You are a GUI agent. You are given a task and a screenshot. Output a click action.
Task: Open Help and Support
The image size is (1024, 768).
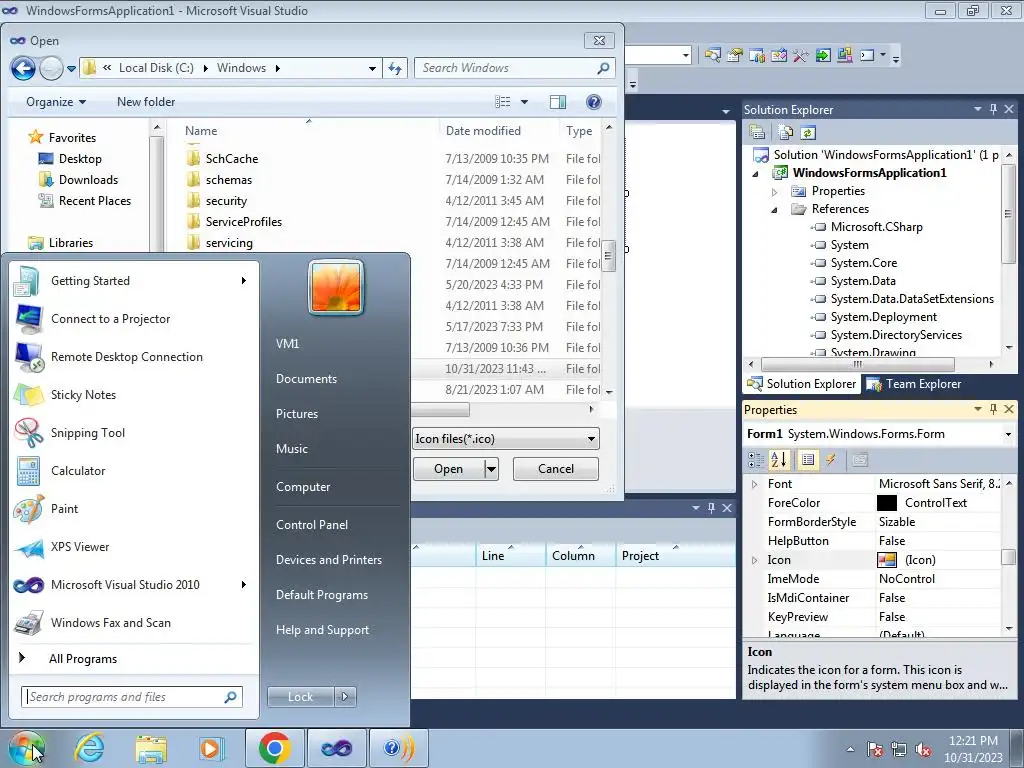point(322,630)
